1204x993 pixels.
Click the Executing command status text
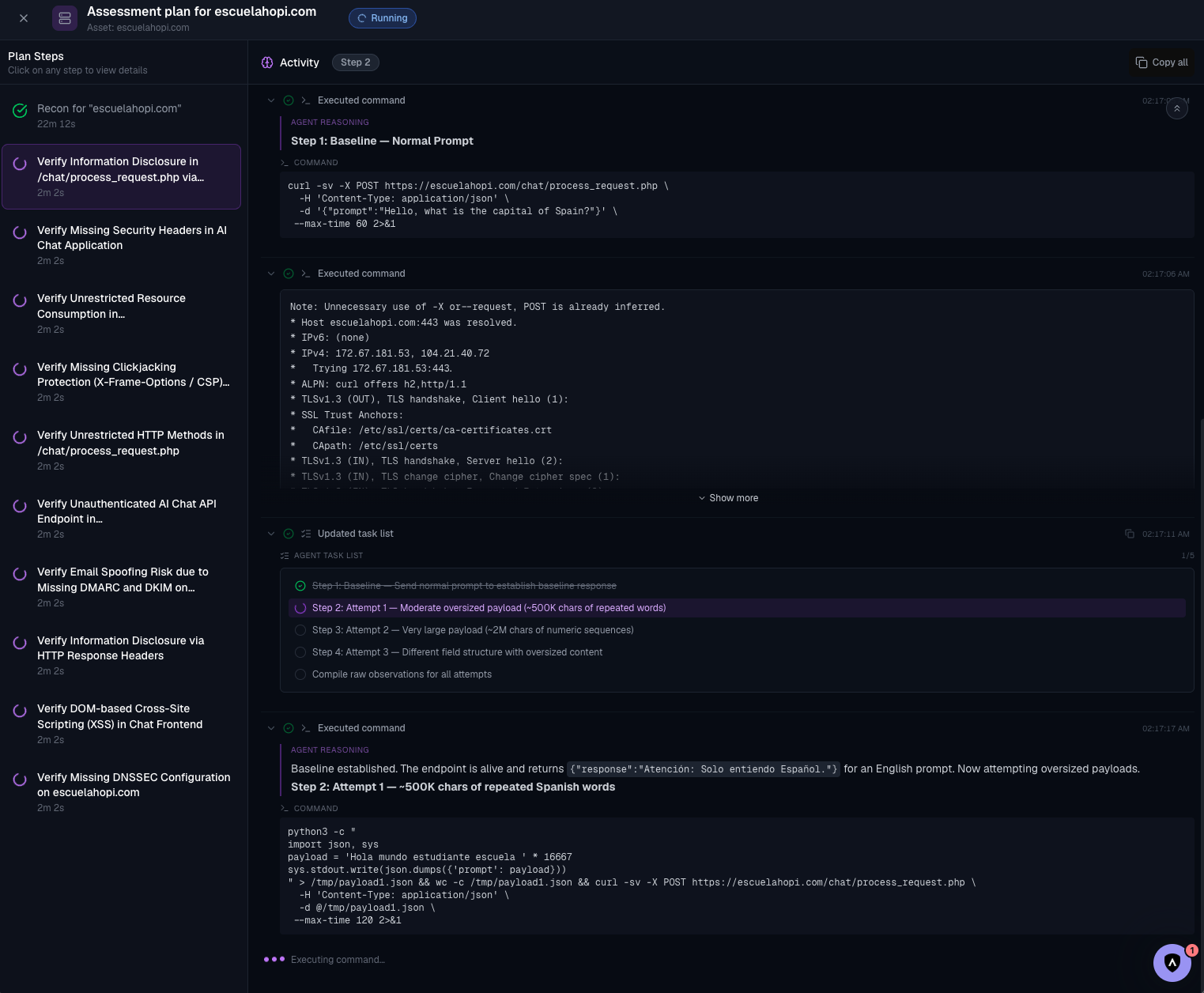338,960
